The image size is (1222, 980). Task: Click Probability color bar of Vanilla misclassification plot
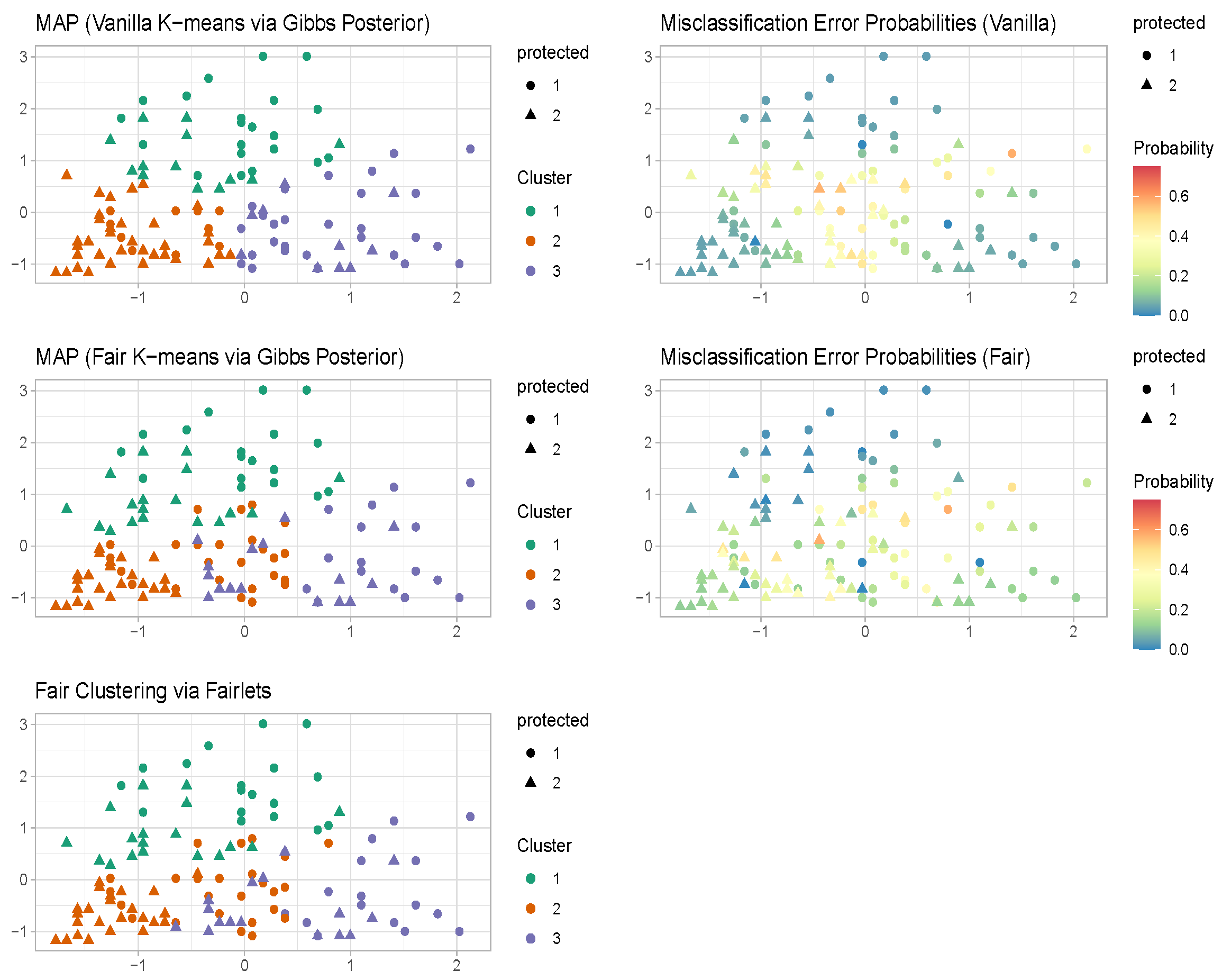click(x=1147, y=240)
